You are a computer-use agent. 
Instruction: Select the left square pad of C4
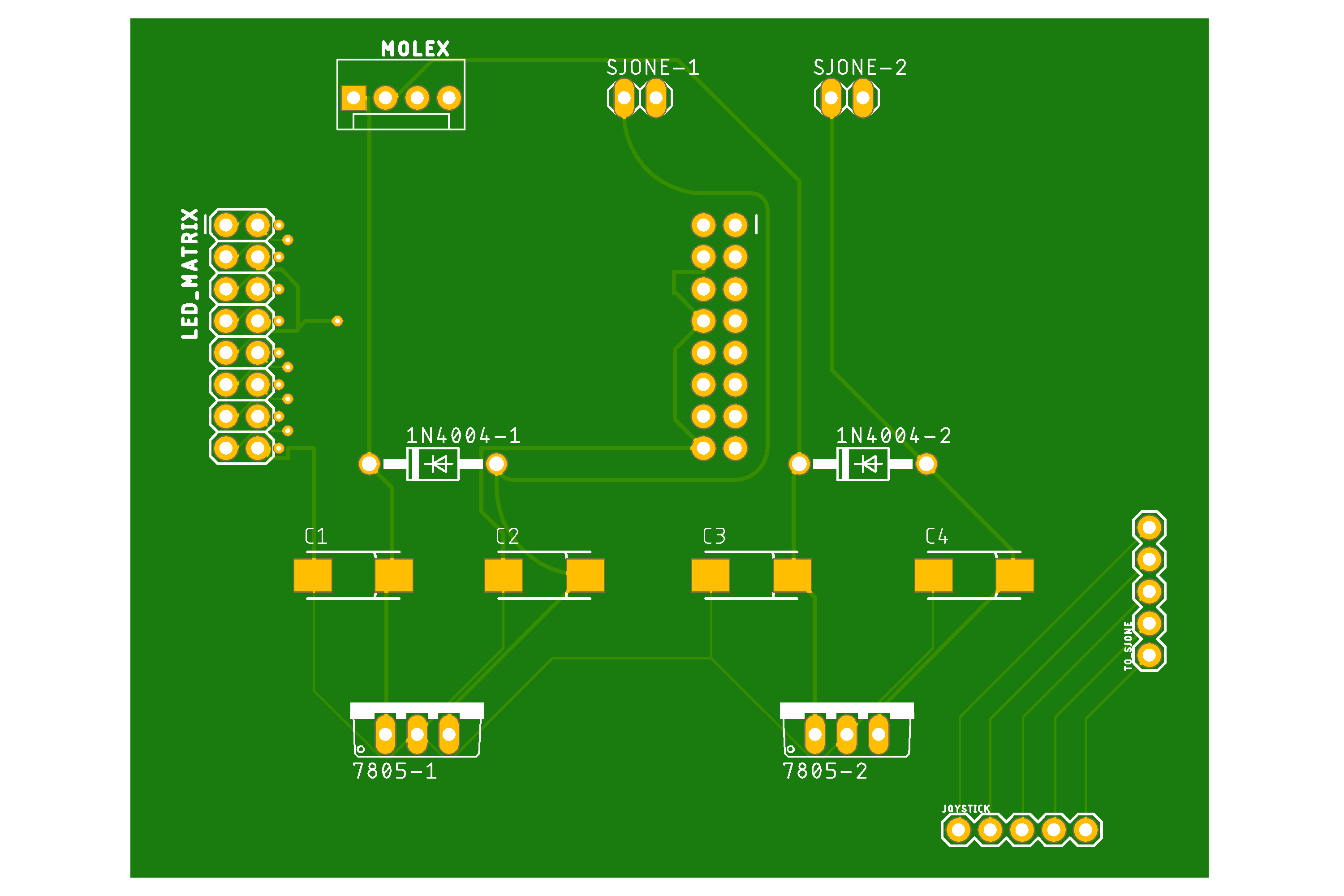[934, 575]
